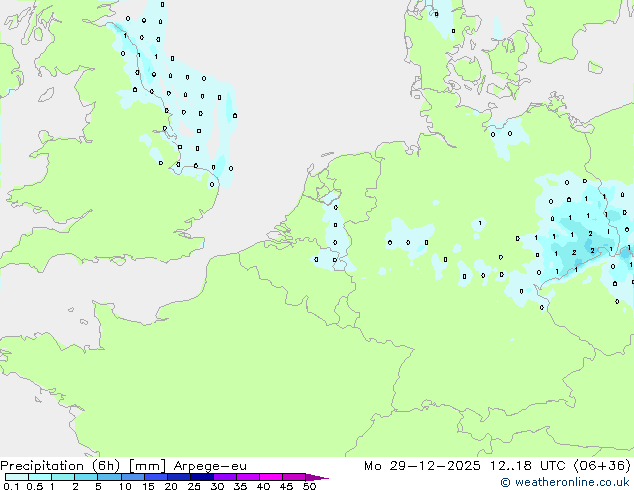
Task: Click the "20" legend value label
Action: click(x=171, y=486)
